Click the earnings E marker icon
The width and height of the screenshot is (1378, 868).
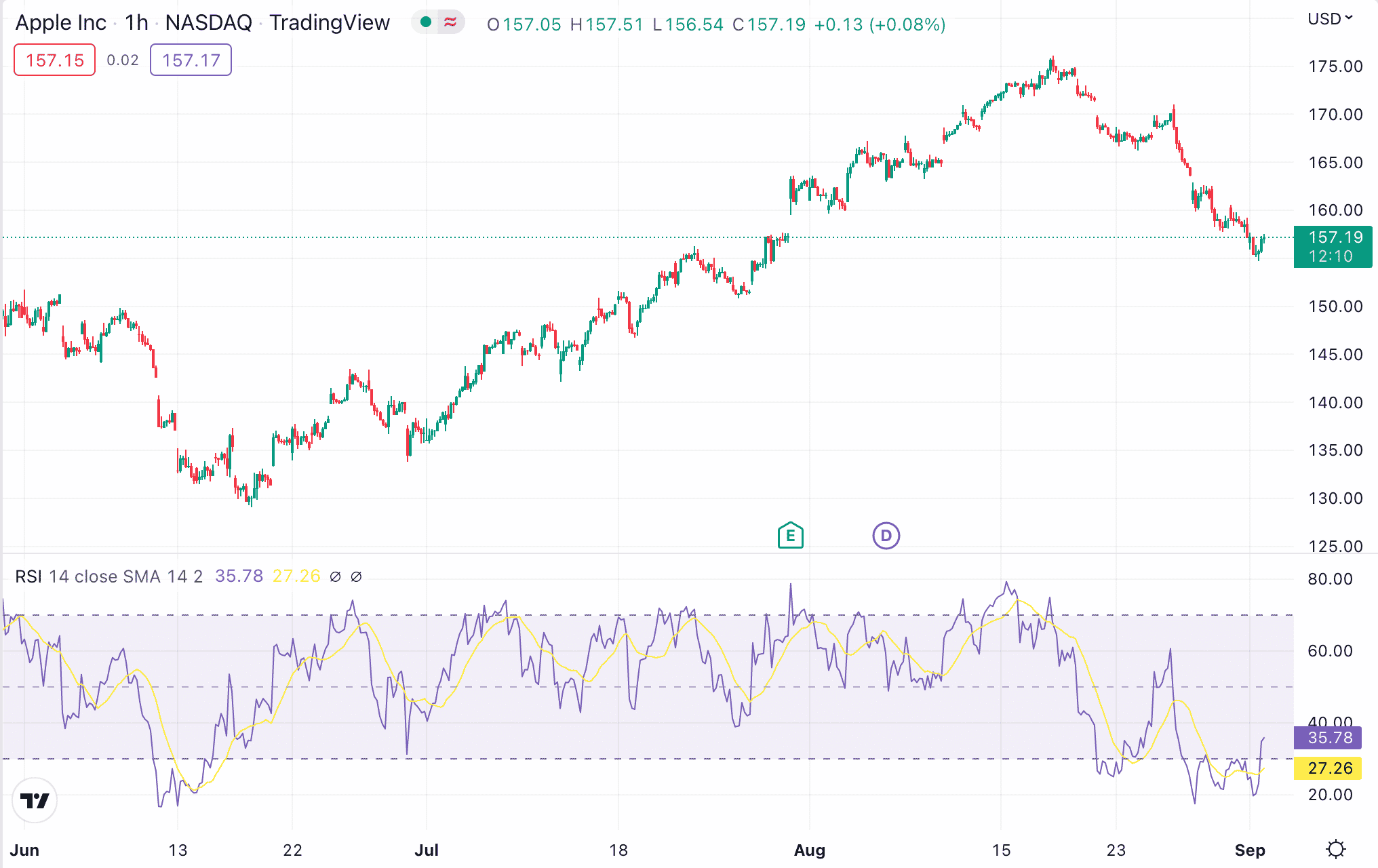[790, 536]
